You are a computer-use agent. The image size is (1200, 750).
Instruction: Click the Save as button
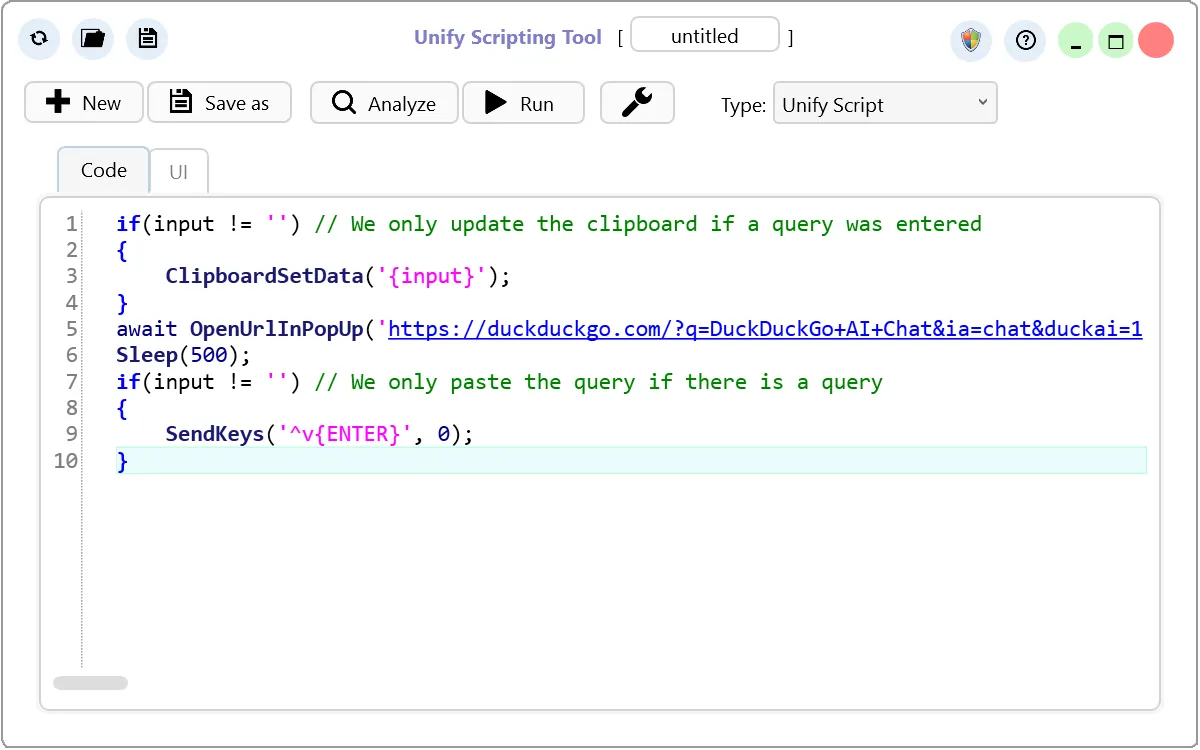(220, 102)
